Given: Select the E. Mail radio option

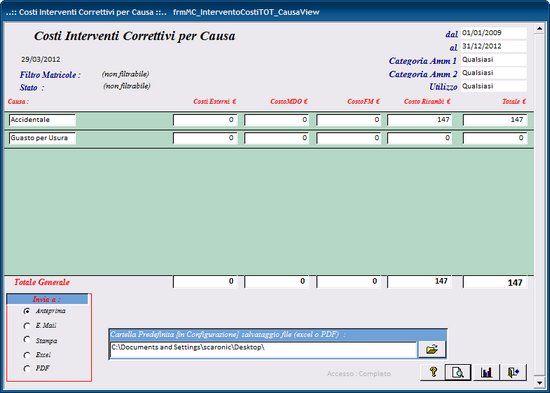Looking at the screenshot, I should 27,326.
